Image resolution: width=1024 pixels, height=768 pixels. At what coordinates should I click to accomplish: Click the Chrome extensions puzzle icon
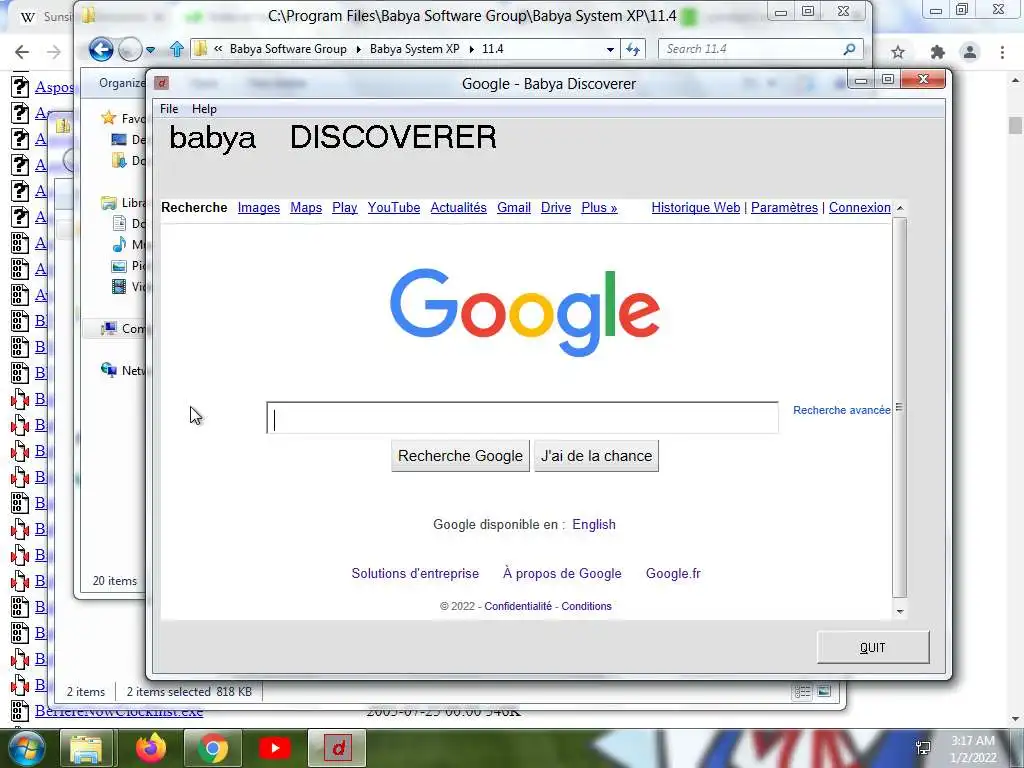coord(937,52)
